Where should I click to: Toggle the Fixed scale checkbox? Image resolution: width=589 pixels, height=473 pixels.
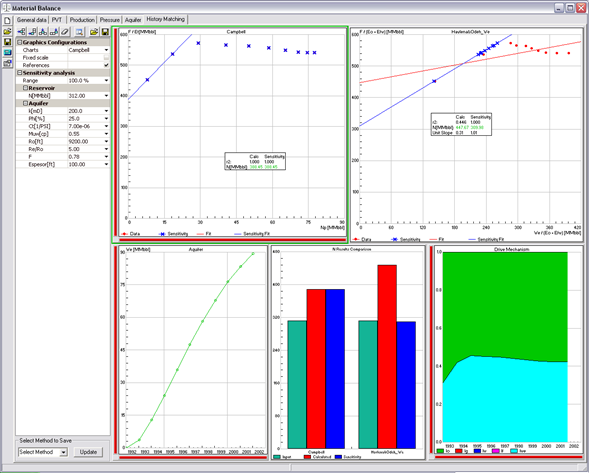[x=106, y=57]
